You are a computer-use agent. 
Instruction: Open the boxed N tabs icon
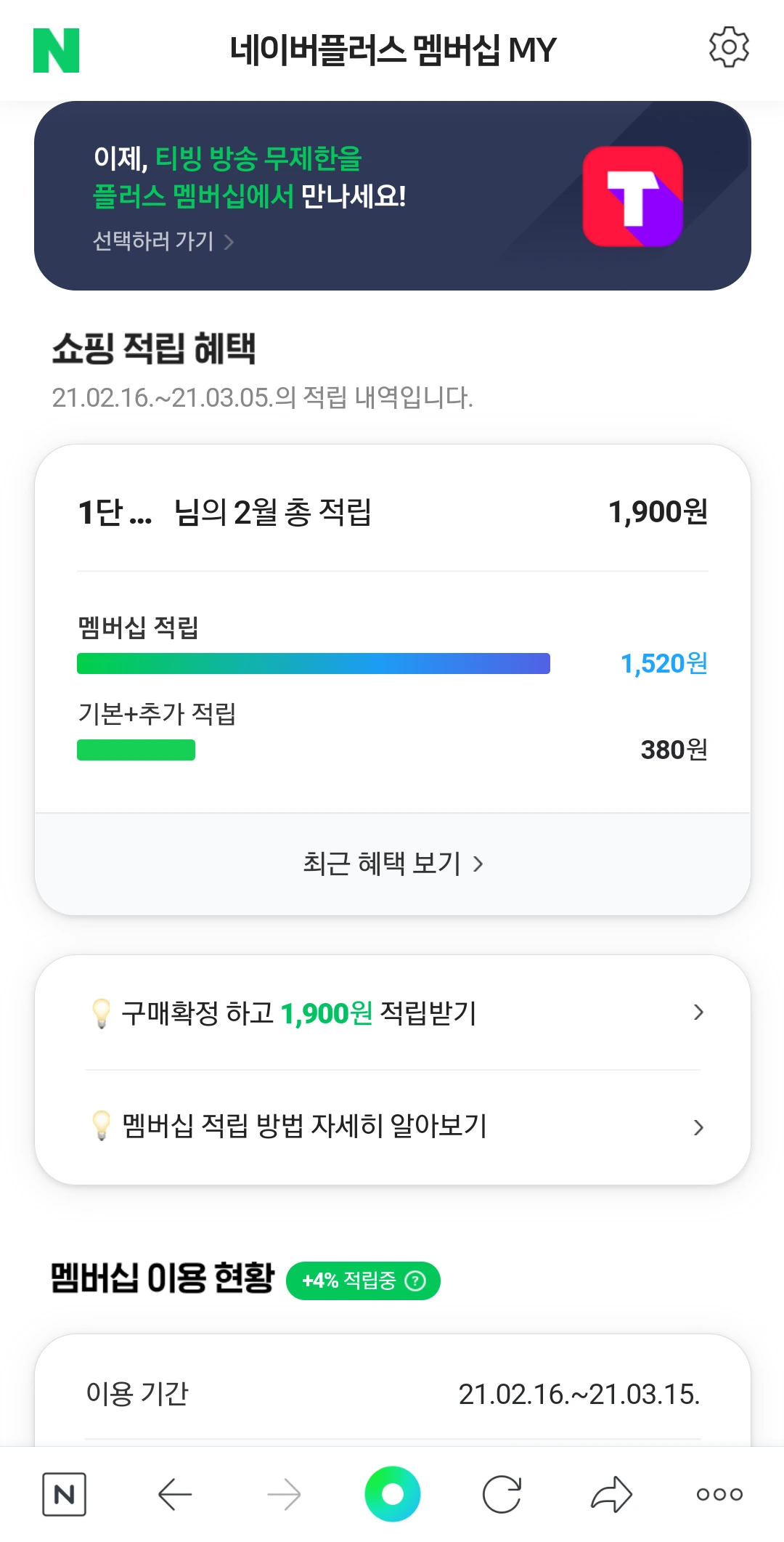coord(64,1494)
